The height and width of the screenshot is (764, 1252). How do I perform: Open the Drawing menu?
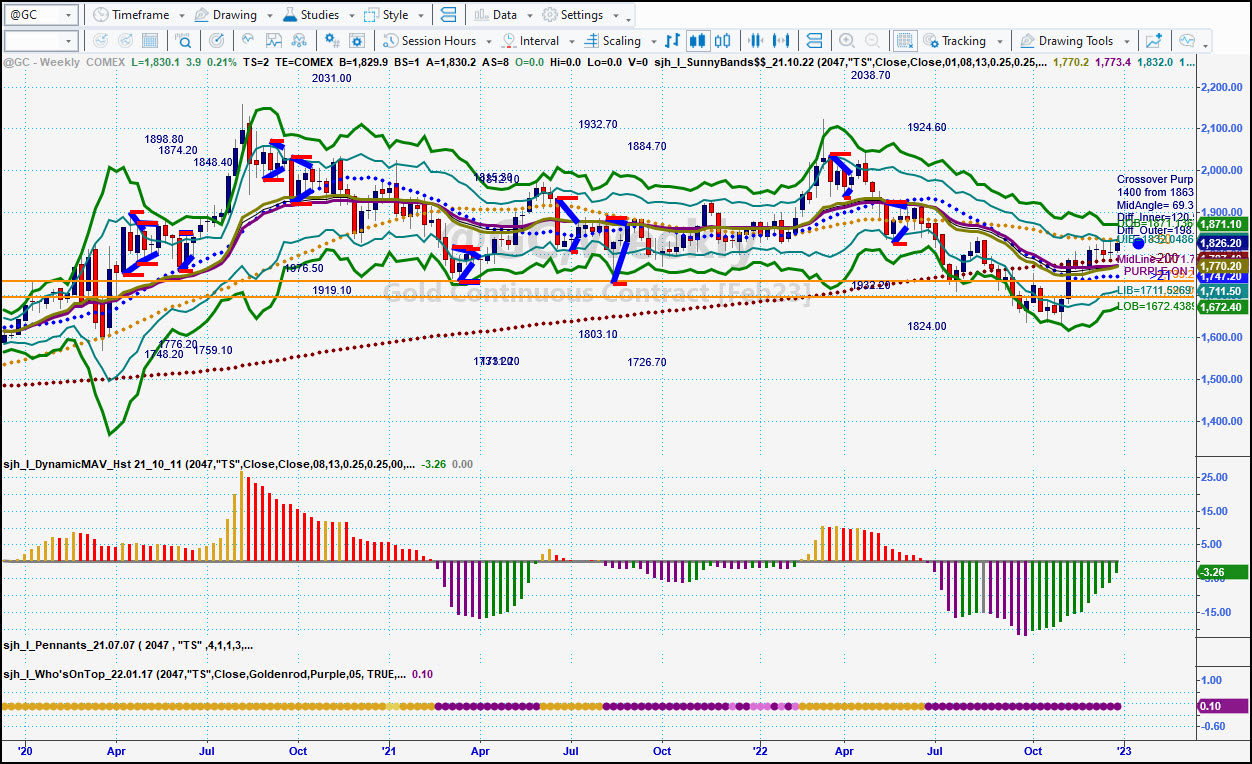point(226,15)
